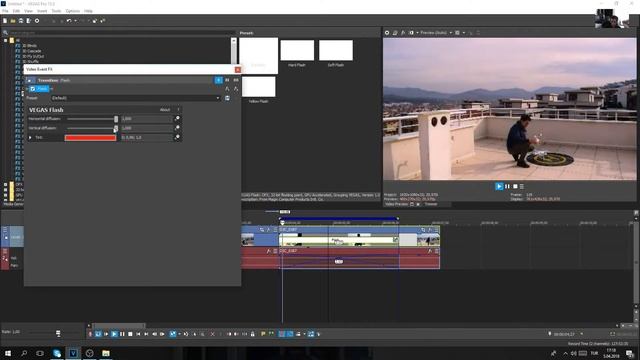
Task: Click Play in the bottom transport bar
Action: [114, 334]
